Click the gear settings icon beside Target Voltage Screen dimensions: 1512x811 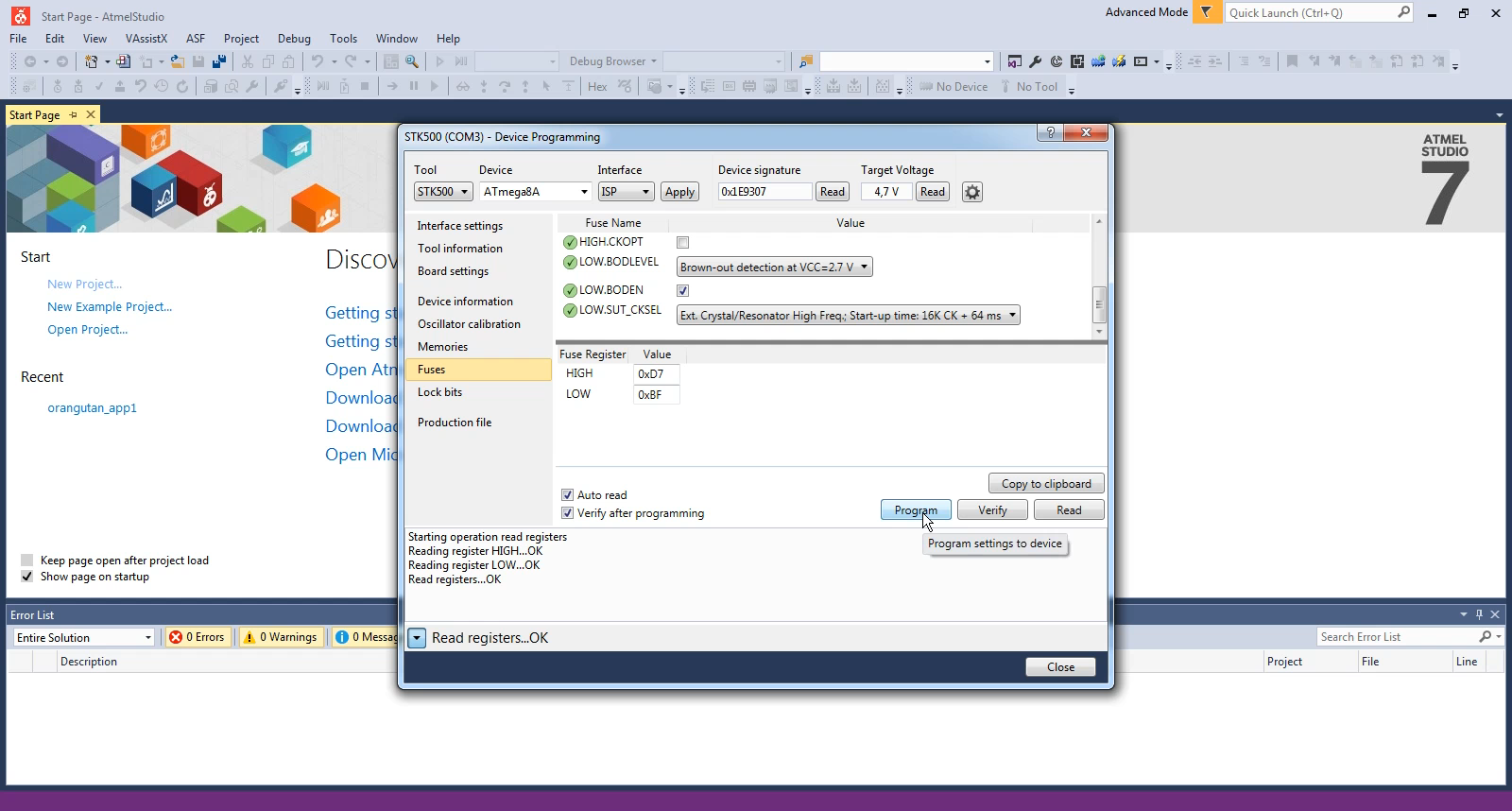click(972, 192)
